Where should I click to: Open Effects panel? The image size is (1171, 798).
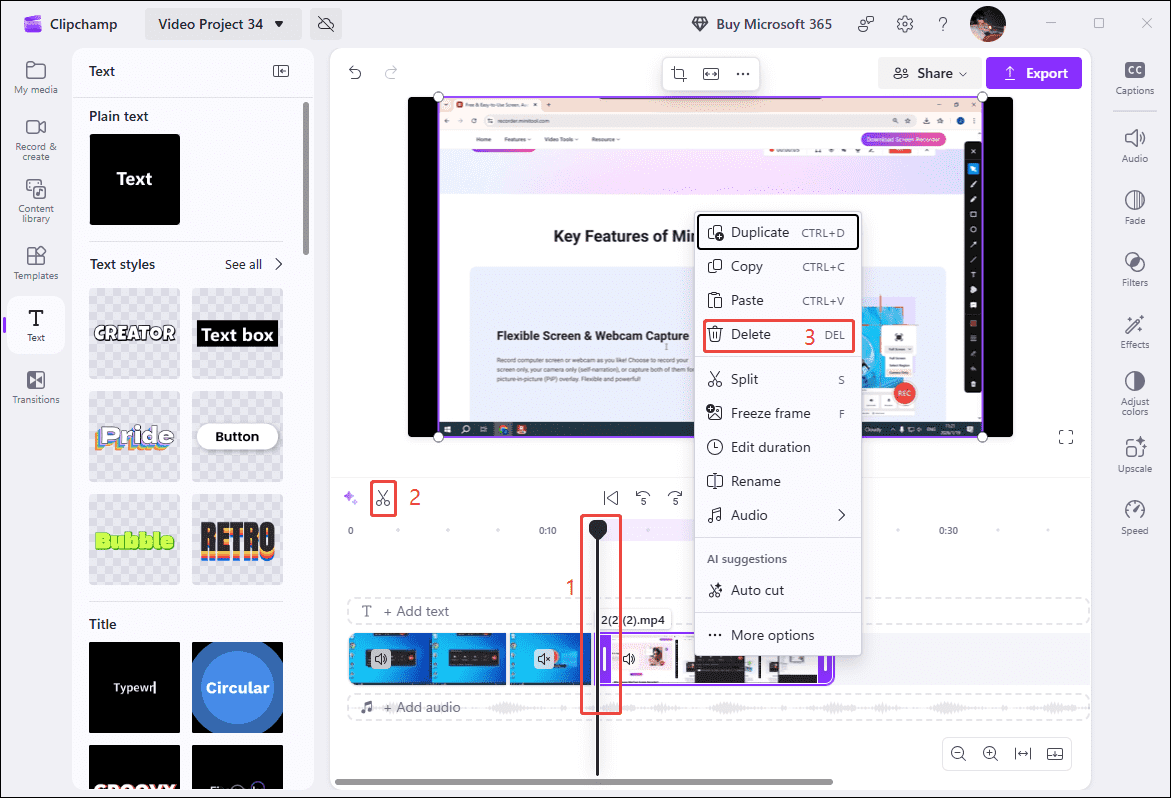point(1134,331)
